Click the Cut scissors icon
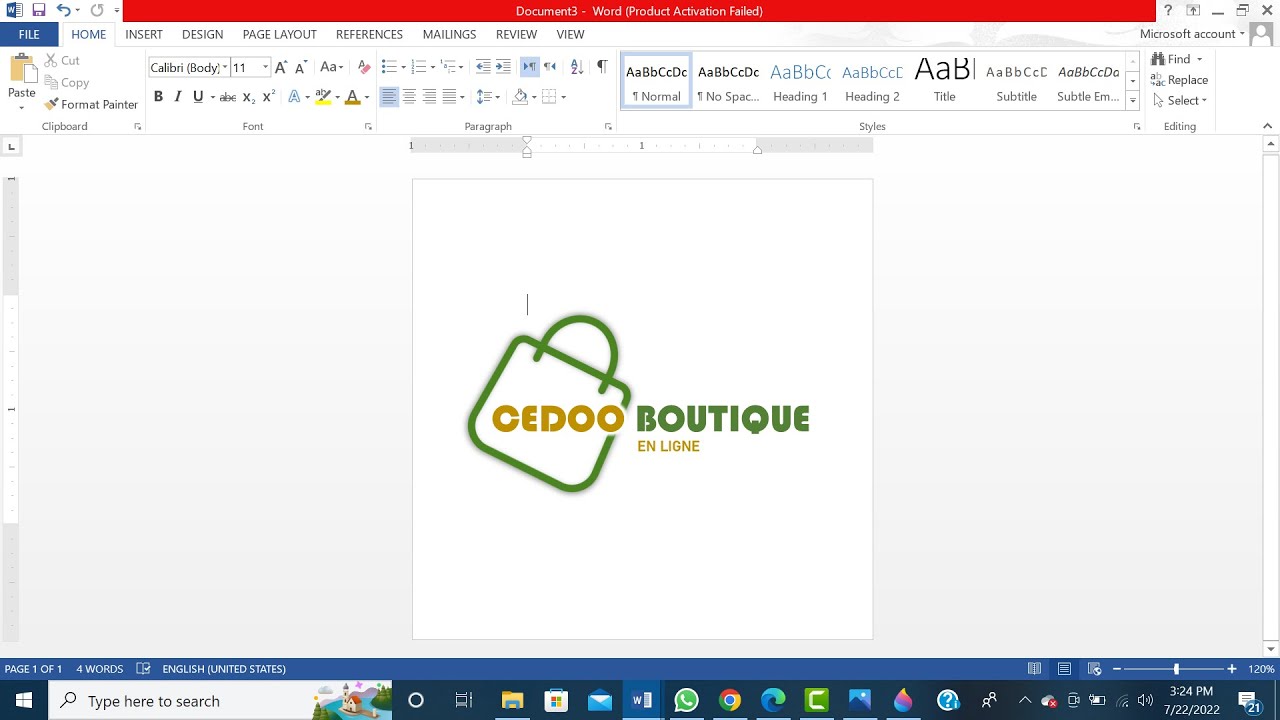 pos(51,61)
